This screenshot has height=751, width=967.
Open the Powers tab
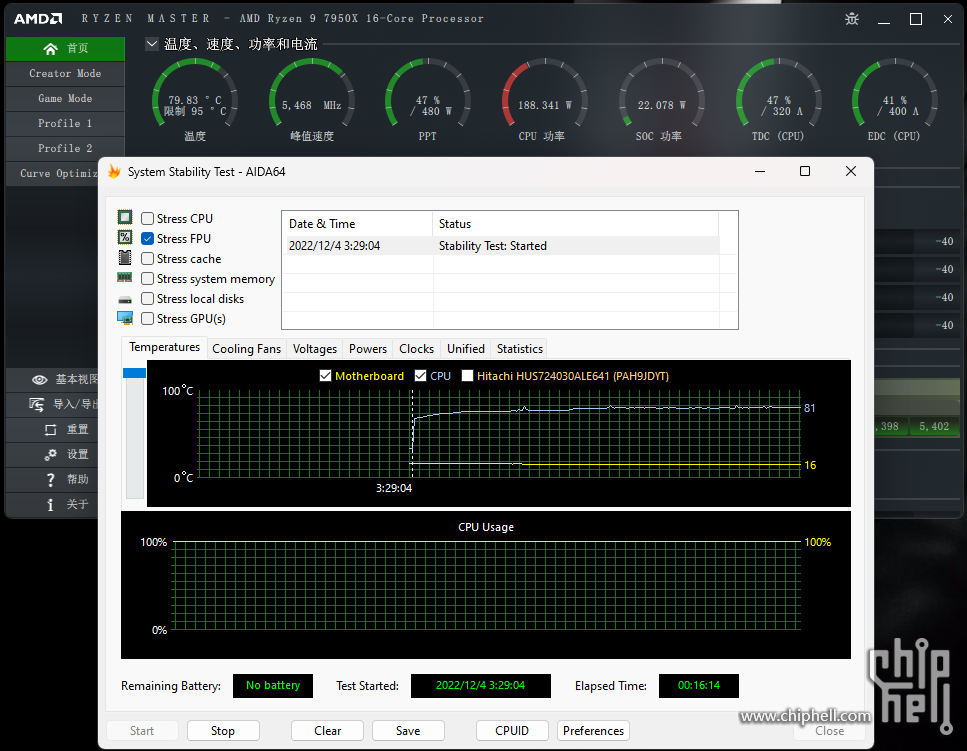coord(368,348)
